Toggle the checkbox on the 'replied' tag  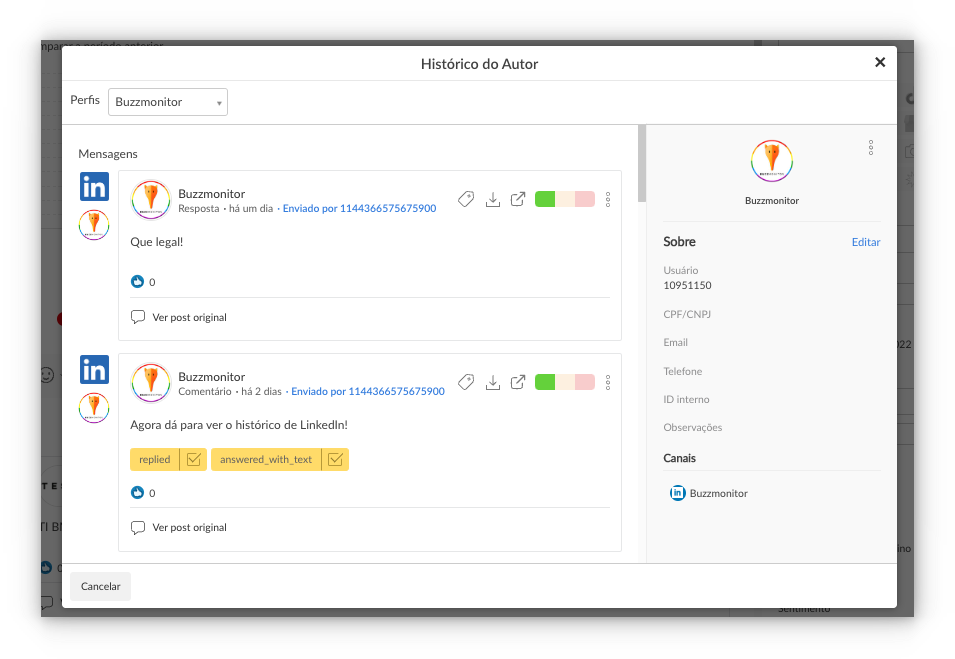(194, 459)
